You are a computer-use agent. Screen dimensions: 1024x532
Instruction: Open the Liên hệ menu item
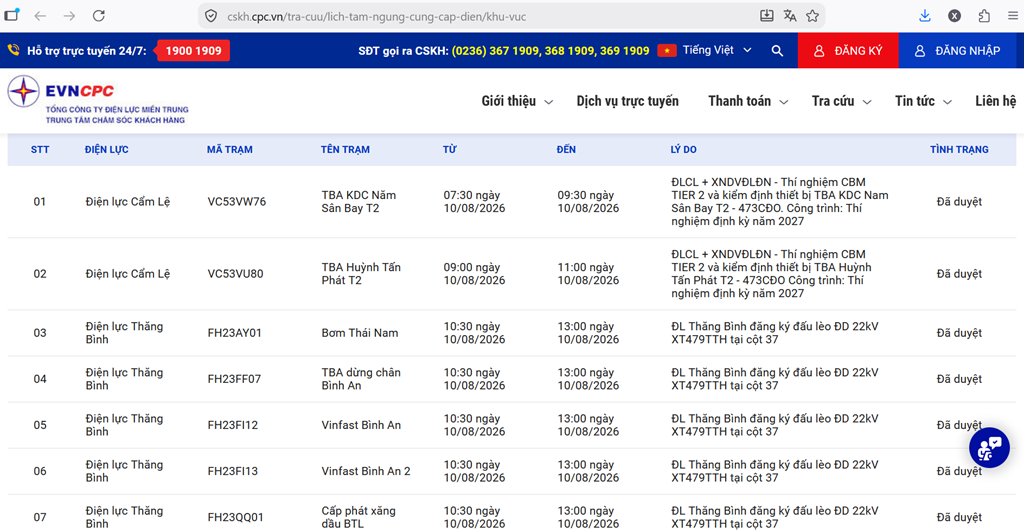pos(996,101)
